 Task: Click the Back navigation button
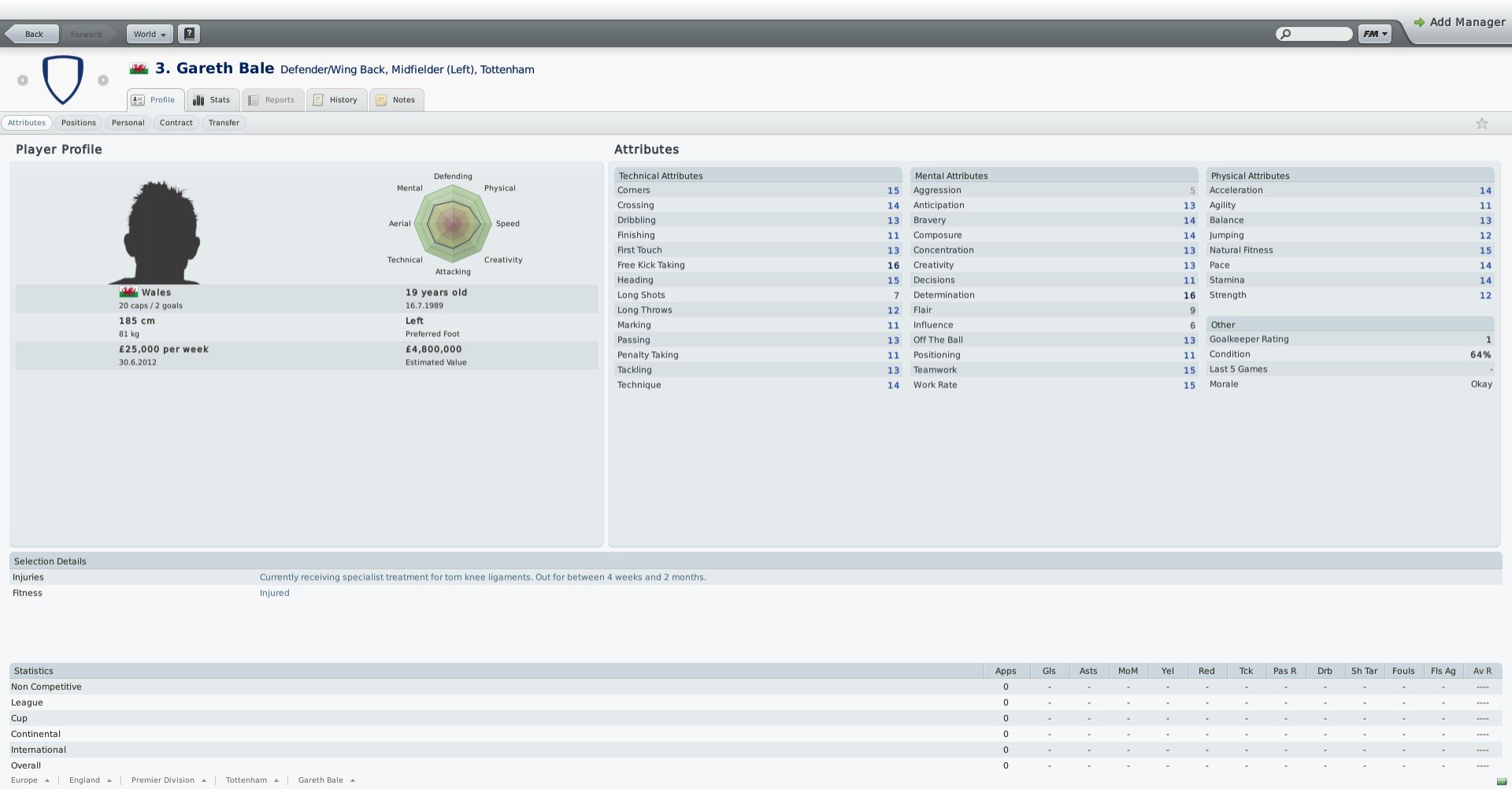pyautogui.click(x=33, y=34)
